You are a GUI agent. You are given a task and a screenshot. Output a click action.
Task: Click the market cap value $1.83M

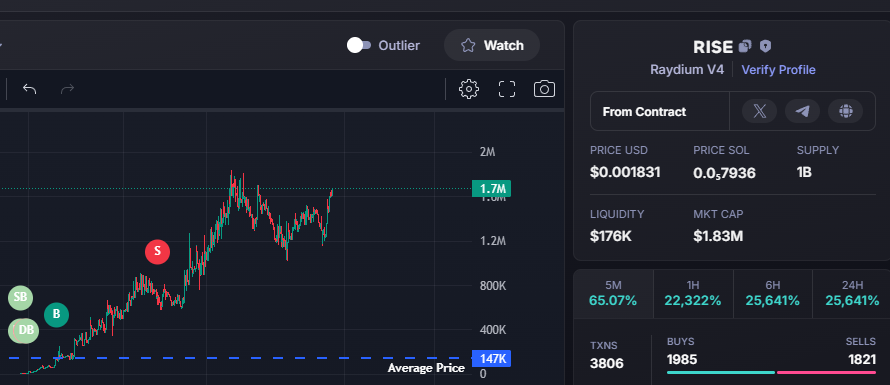[x=718, y=236]
